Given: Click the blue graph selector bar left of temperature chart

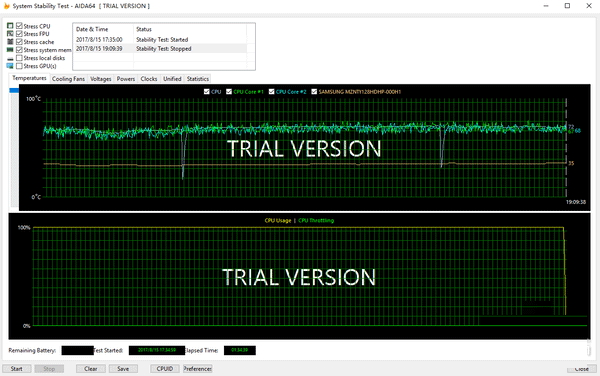Looking at the screenshot, I should pos(14,90).
